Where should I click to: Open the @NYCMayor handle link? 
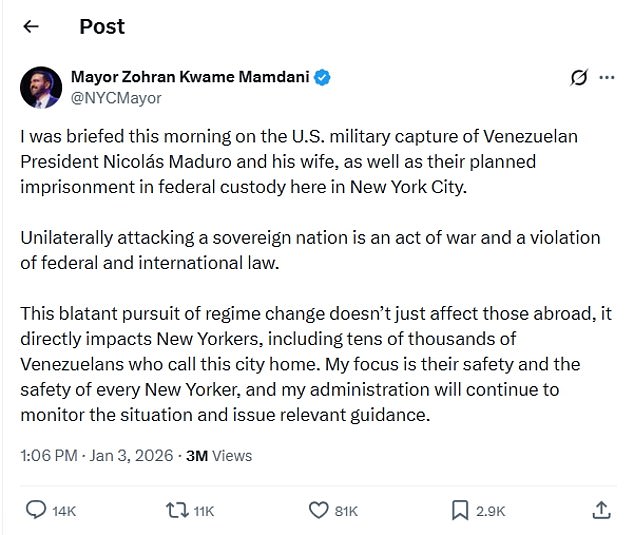click(115, 98)
